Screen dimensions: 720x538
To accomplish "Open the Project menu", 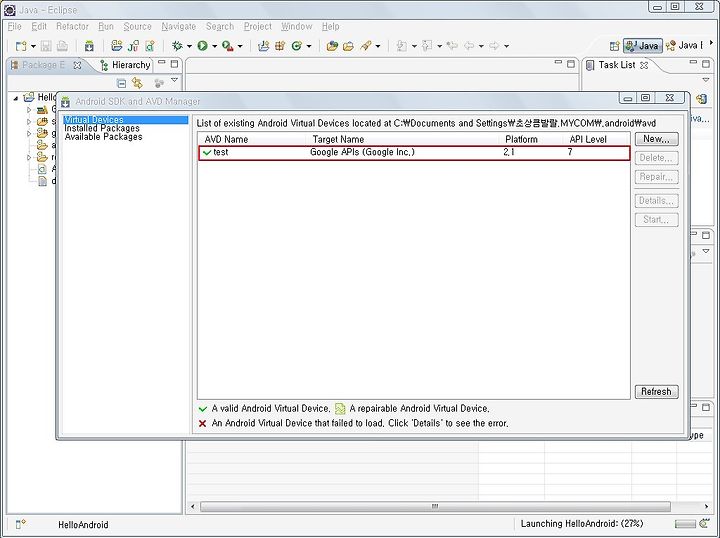I will click(x=258, y=27).
